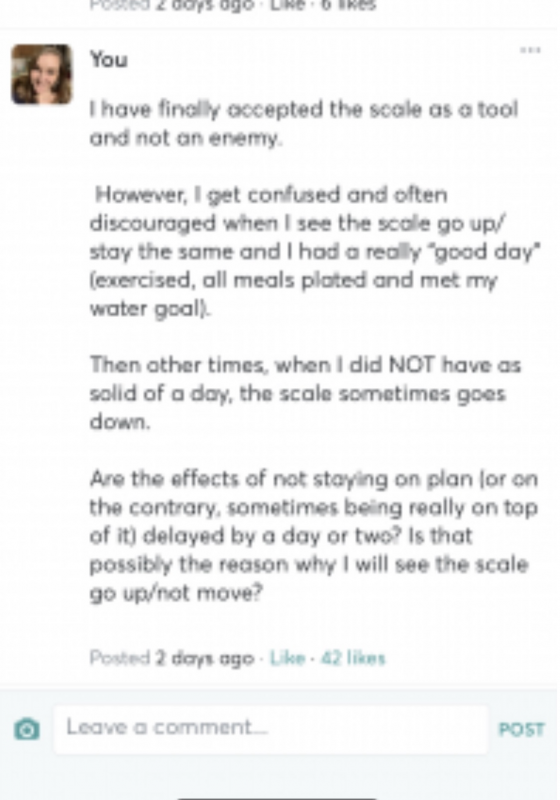Click the POST button
The height and width of the screenshot is (800, 560).
click(x=521, y=730)
